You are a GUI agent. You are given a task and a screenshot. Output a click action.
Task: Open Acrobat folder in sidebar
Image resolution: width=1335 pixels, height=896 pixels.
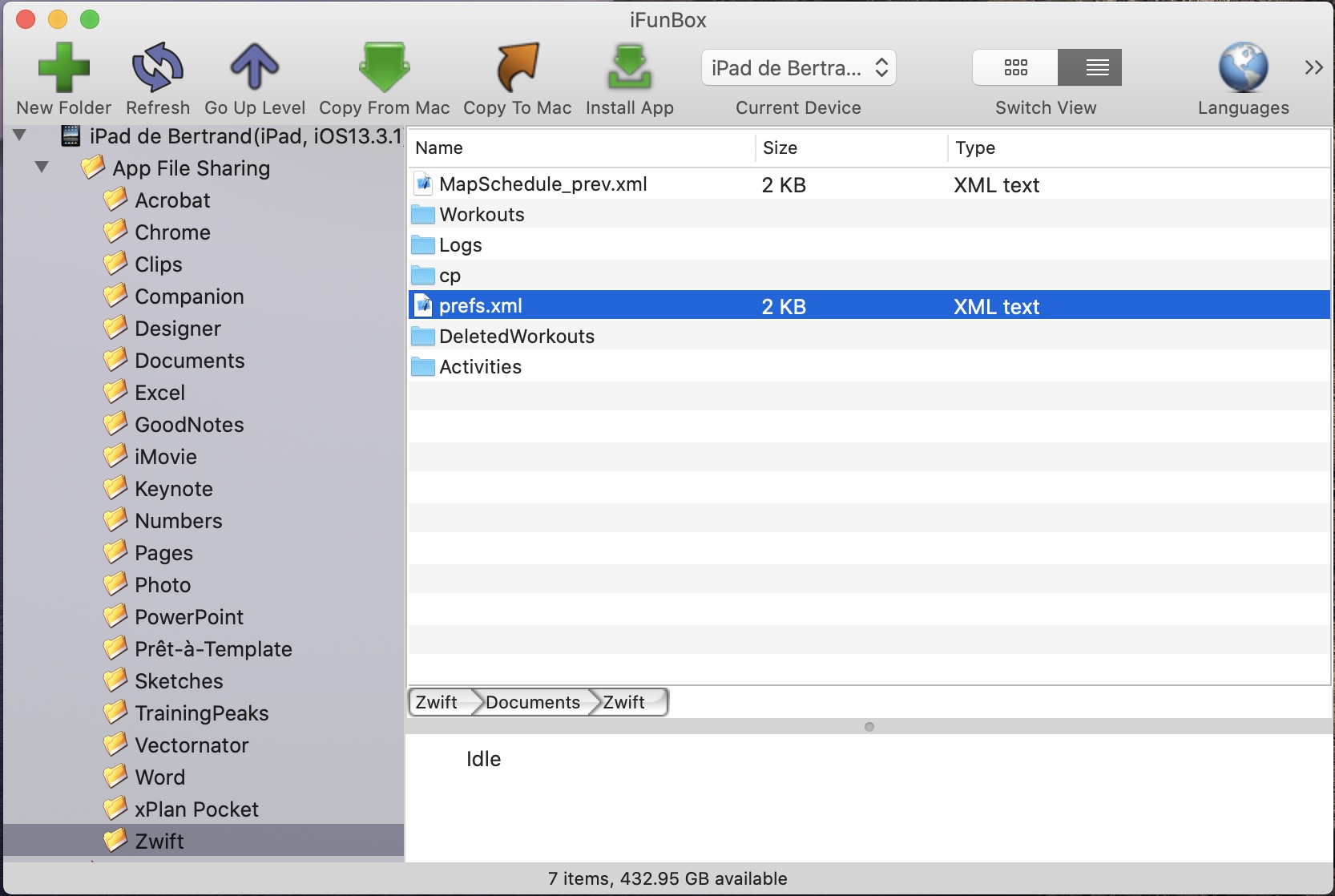[157, 200]
